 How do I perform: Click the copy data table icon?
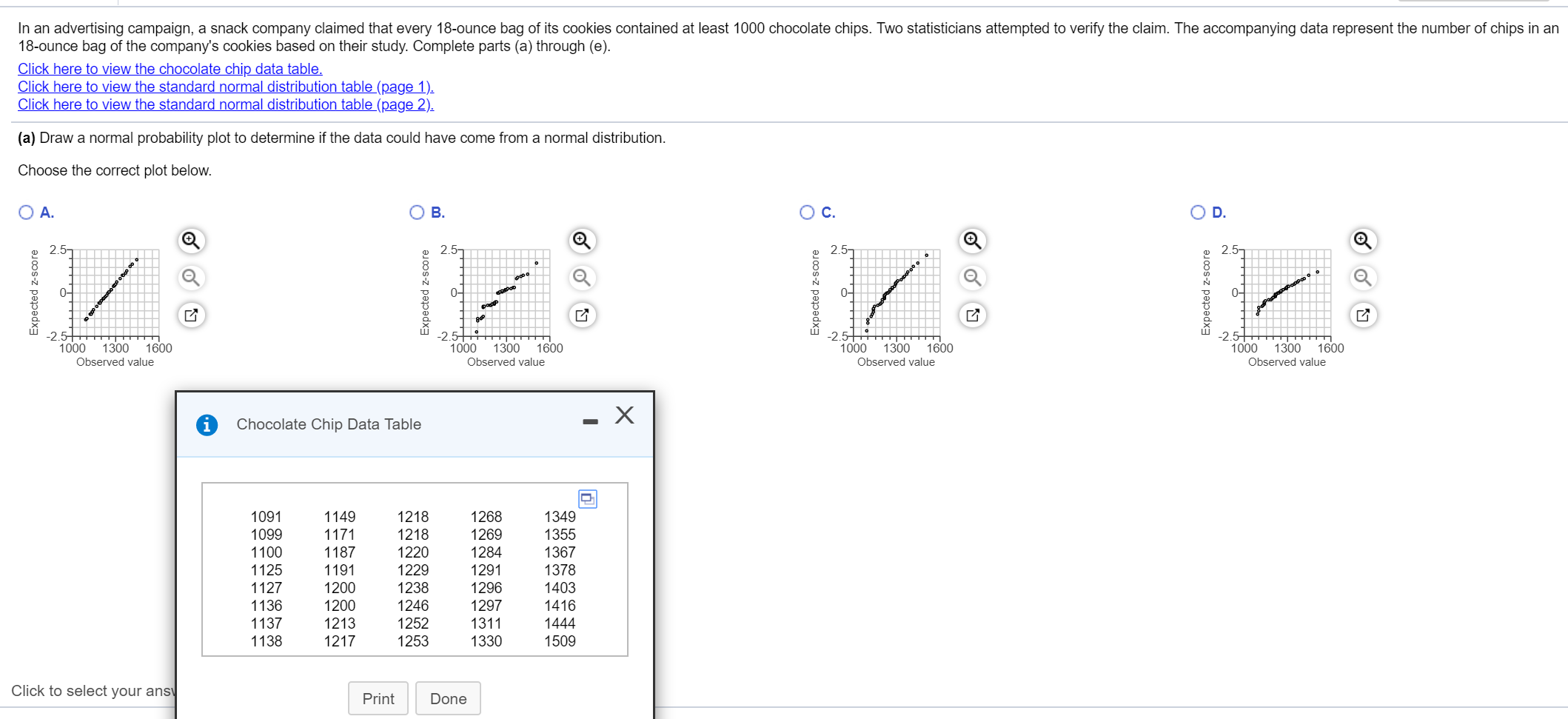click(588, 499)
